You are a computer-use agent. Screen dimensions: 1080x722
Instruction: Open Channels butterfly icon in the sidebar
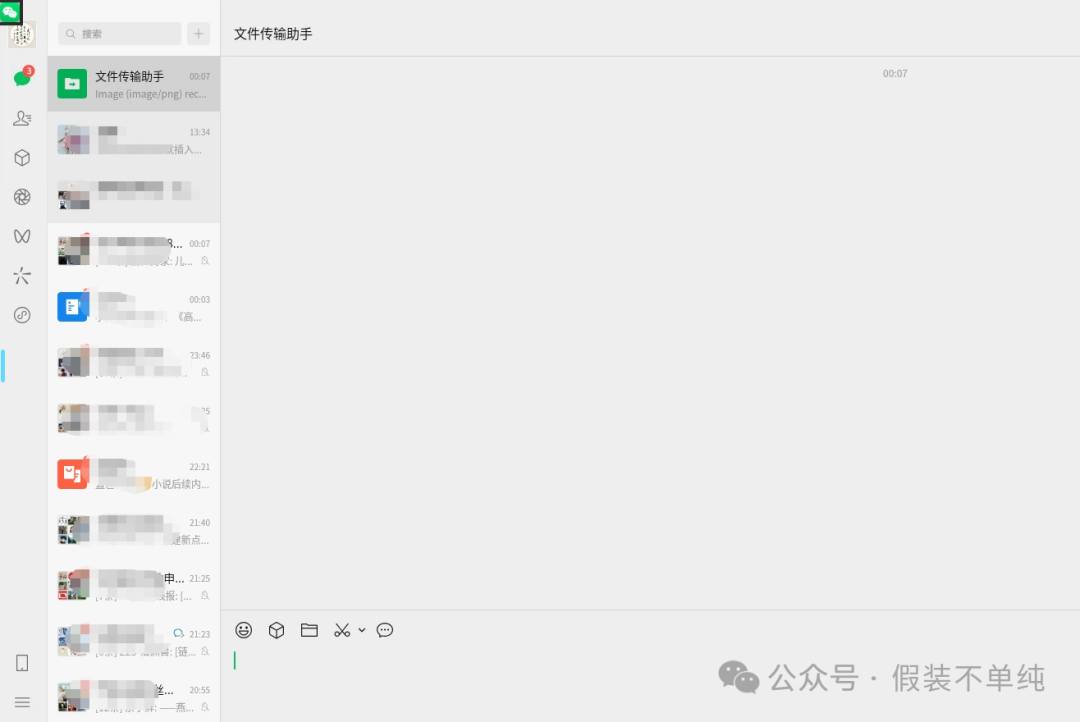22,236
